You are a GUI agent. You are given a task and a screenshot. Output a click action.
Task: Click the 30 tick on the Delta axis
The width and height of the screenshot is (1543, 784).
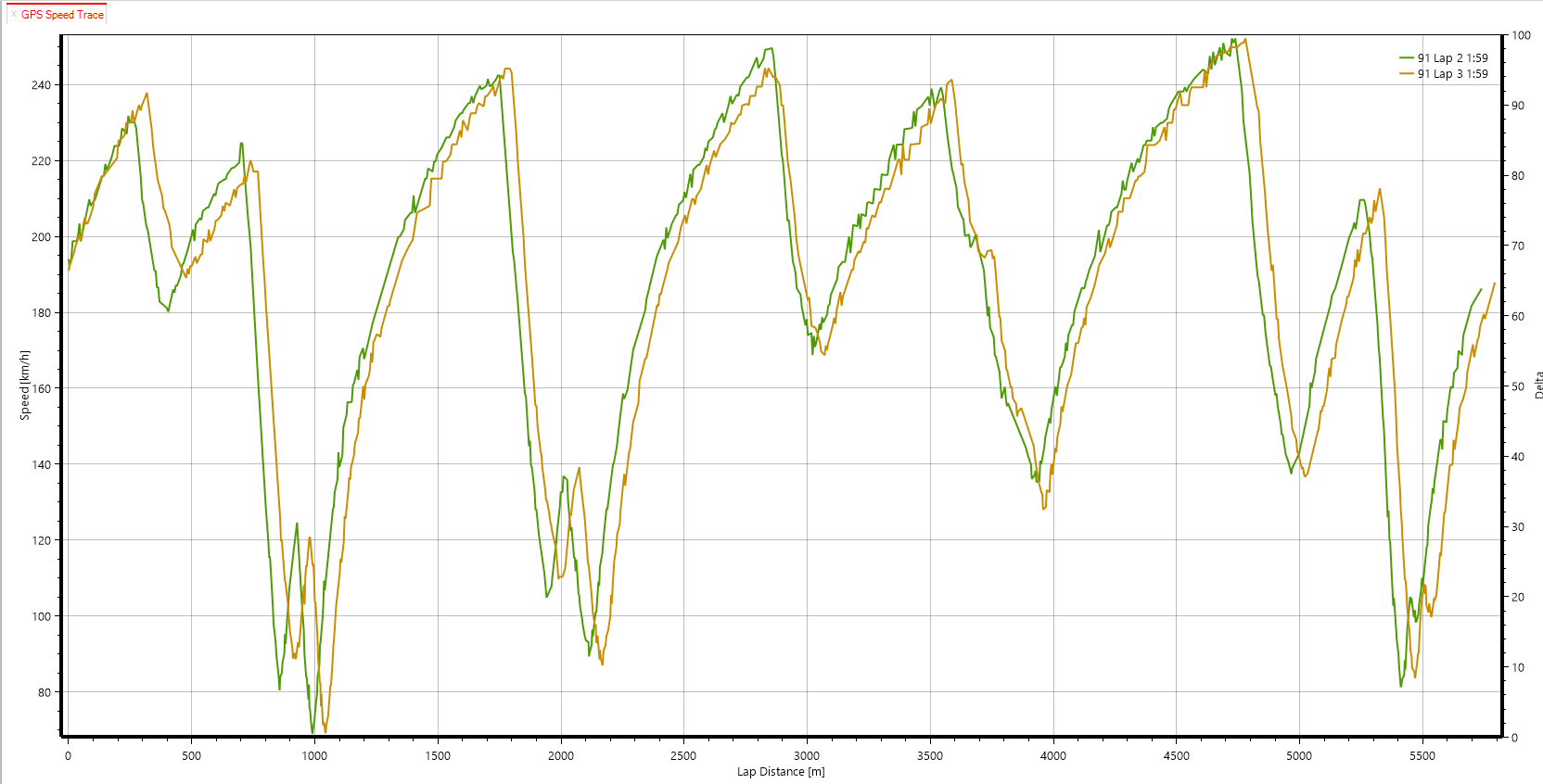click(x=1518, y=527)
